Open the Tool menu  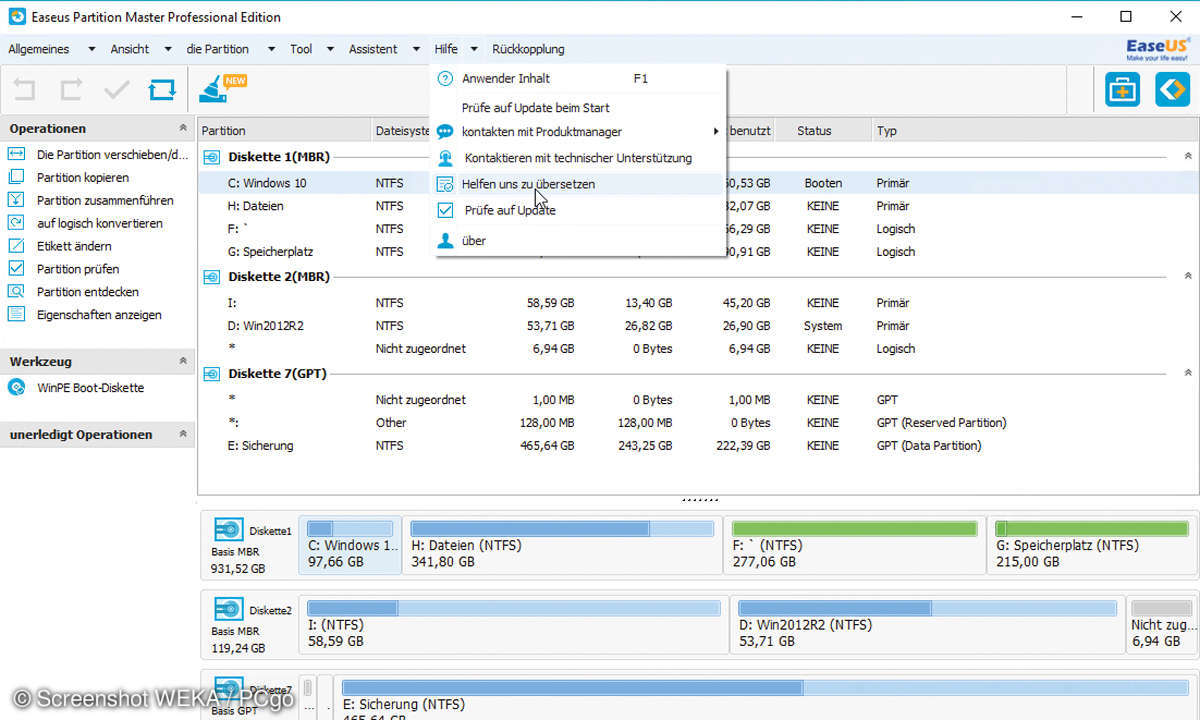coord(301,49)
